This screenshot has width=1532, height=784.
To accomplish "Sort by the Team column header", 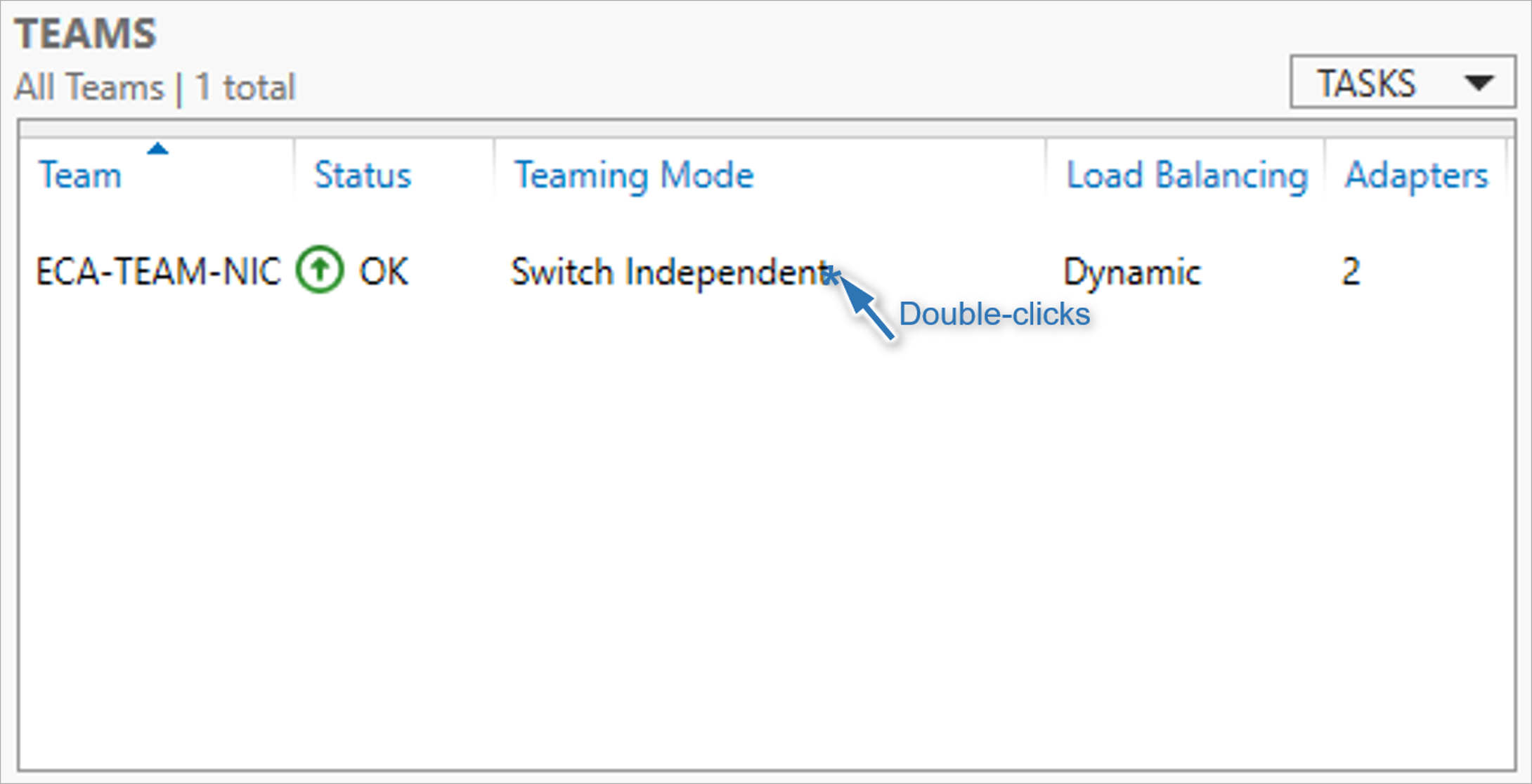I will 80,175.
